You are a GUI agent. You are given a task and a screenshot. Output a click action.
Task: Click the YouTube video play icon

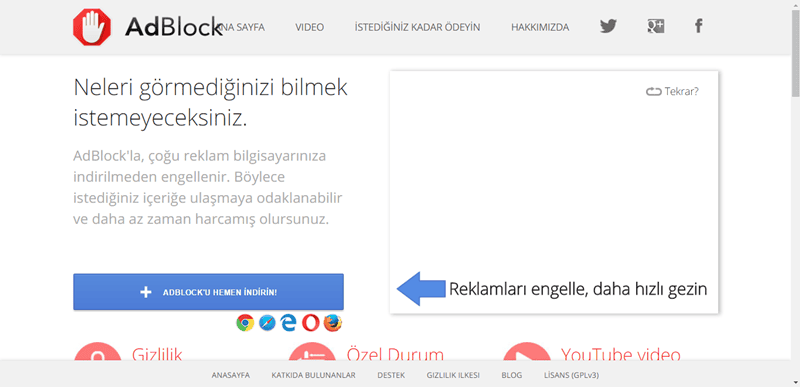pos(527,351)
